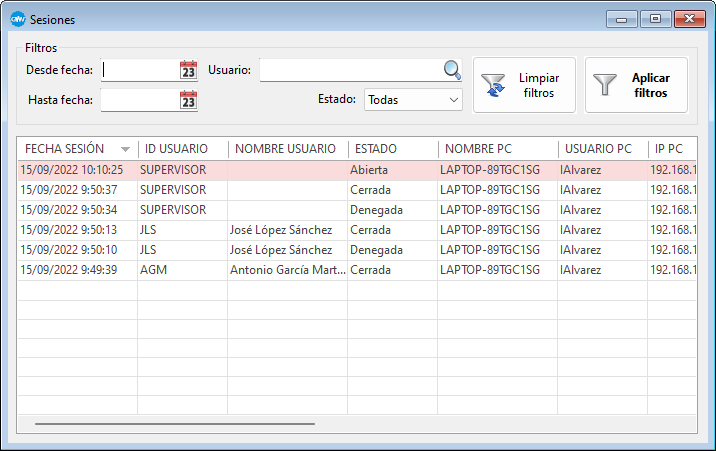The width and height of the screenshot is (716, 451).
Task: Click the USUARIO PC column header
Action: (x=602, y=149)
